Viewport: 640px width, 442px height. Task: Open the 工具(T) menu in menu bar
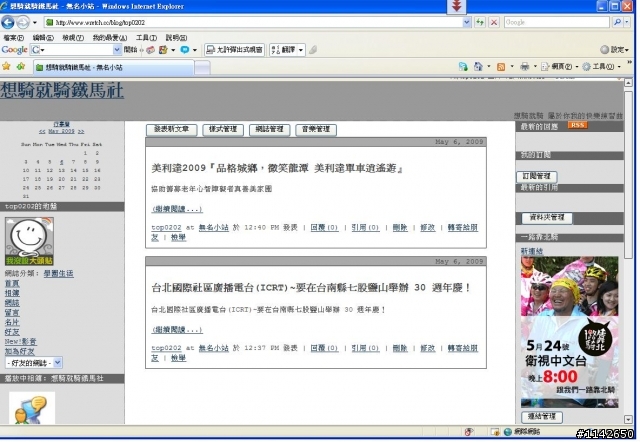pyautogui.click(x=146, y=38)
